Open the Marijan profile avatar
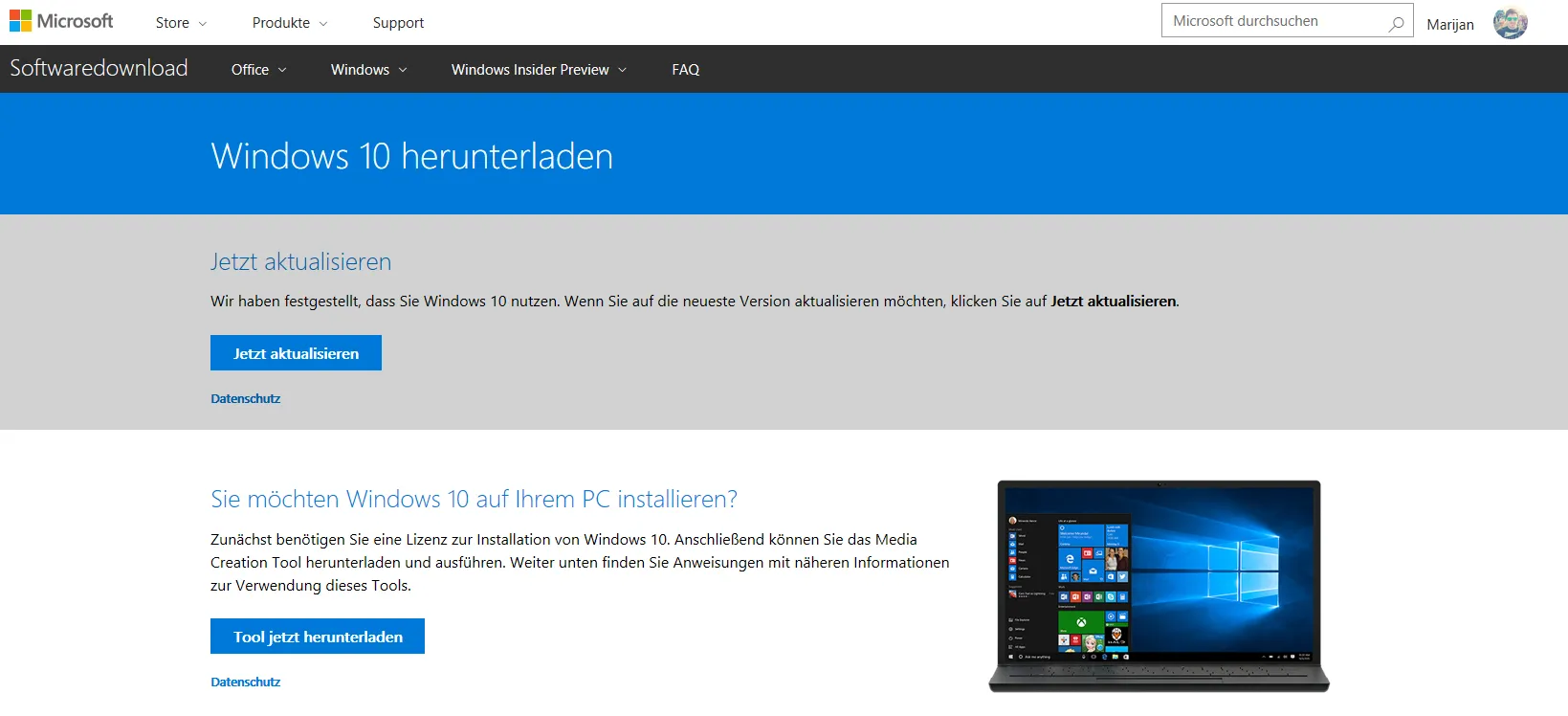This screenshot has height=716, width=1568. (x=1511, y=23)
